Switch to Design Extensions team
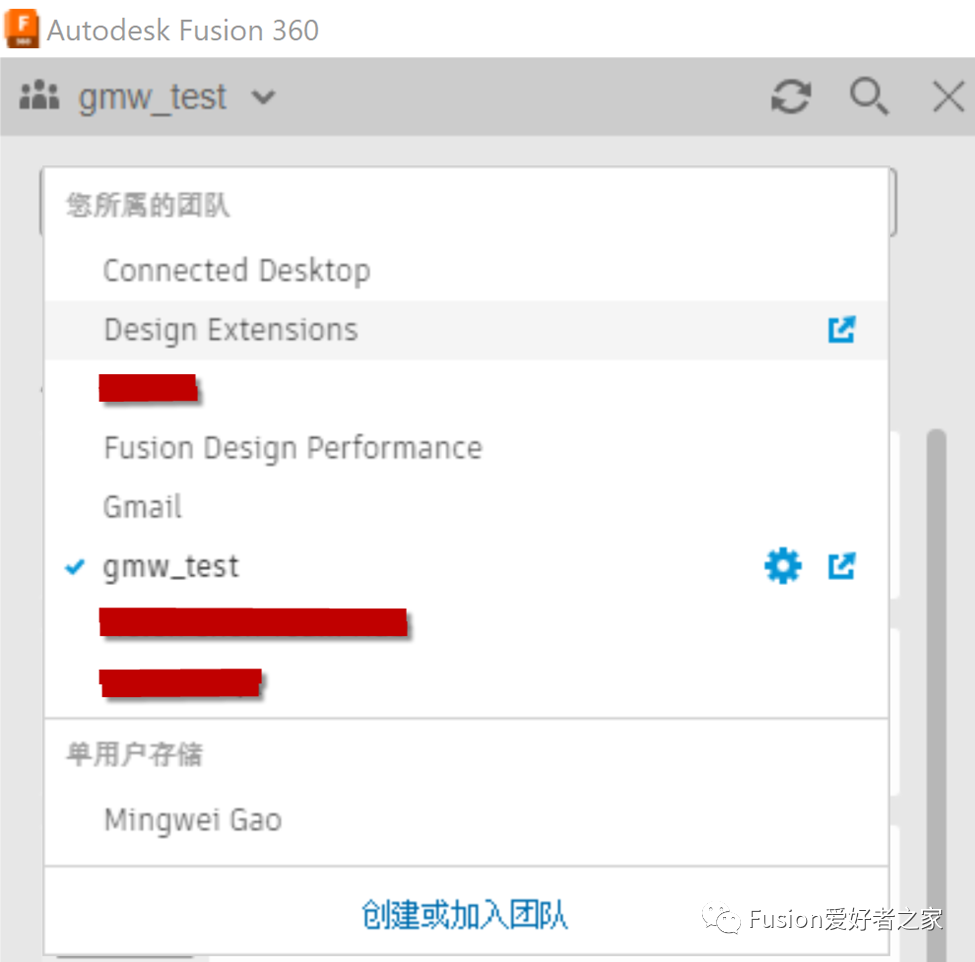 click(x=231, y=330)
